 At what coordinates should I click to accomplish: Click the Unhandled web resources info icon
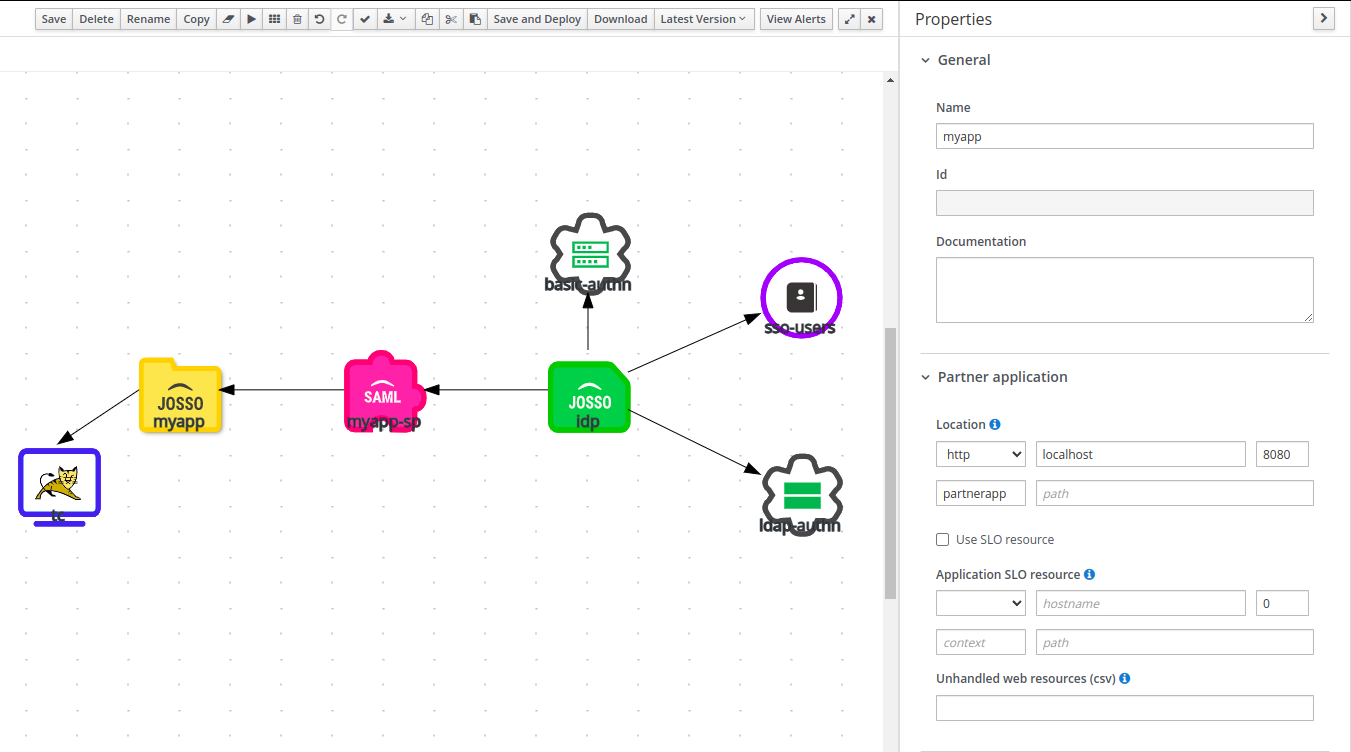click(x=1124, y=679)
